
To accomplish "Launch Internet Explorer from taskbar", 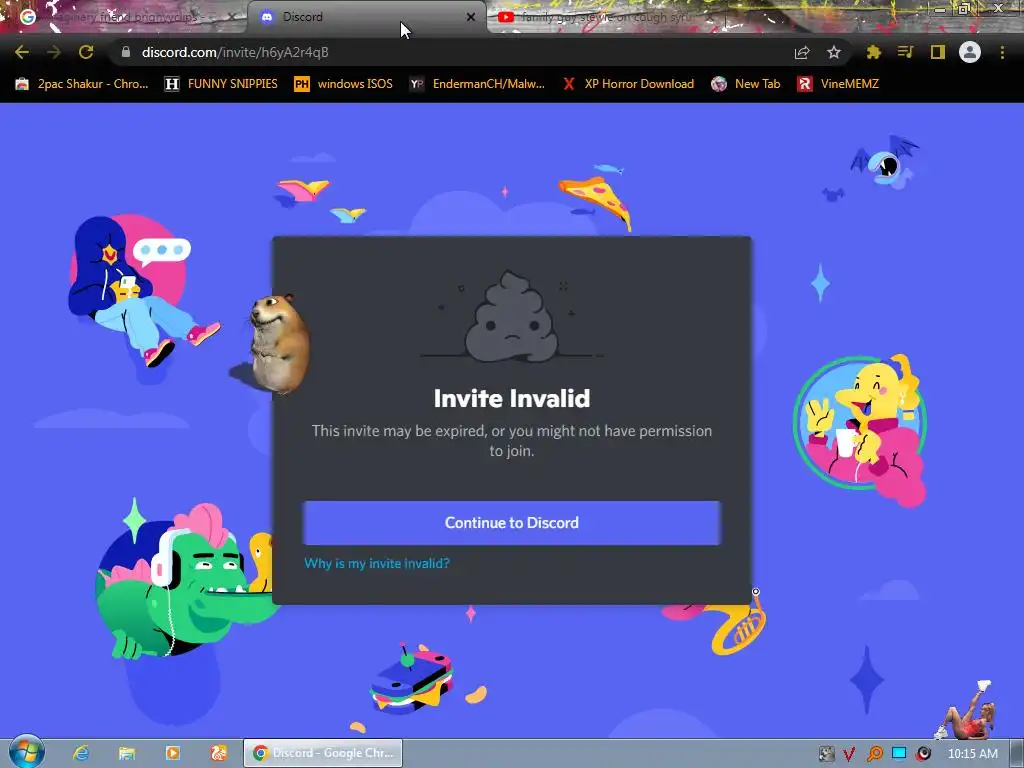I will [81, 753].
